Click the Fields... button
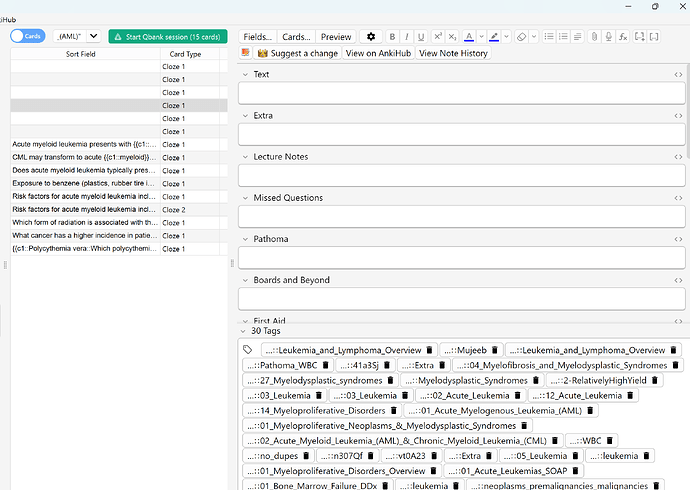Viewport: 690px width, 490px height. click(x=258, y=36)
